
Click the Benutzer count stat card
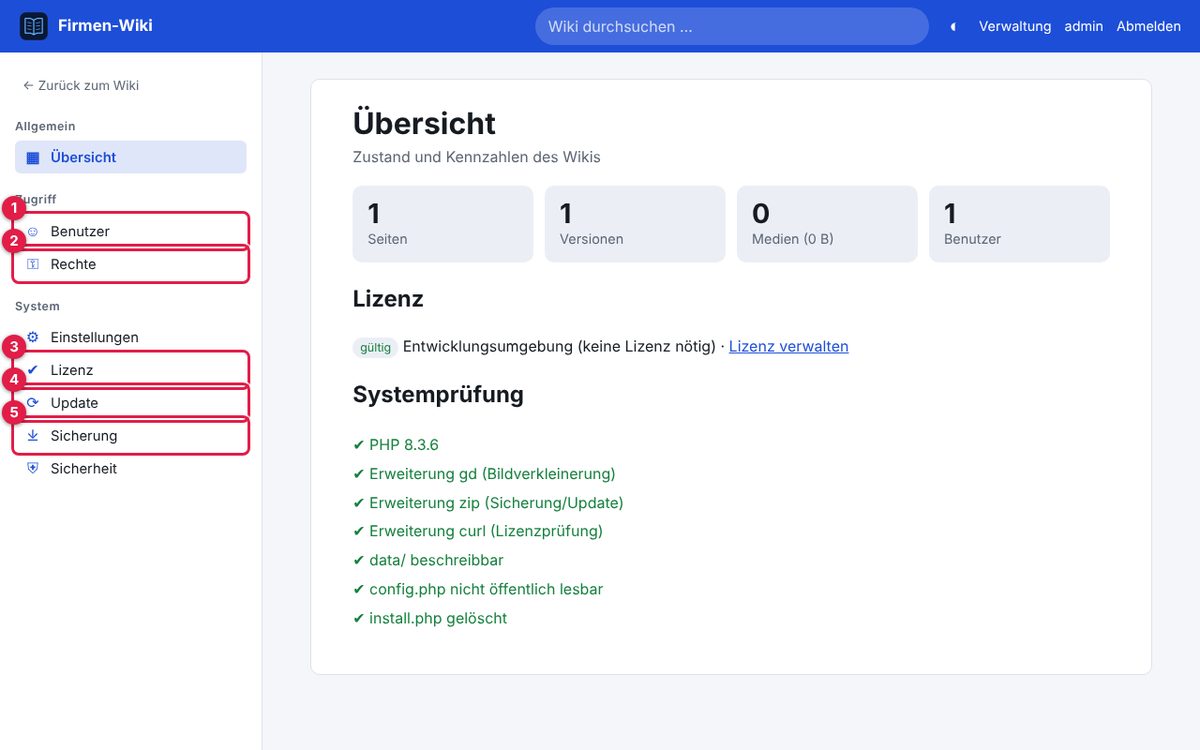click(1019, 224)
